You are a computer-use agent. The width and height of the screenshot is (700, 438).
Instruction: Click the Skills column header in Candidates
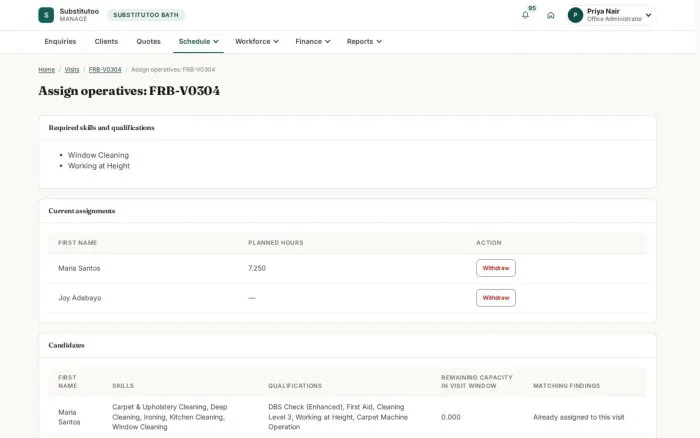(x=123, y=386)
